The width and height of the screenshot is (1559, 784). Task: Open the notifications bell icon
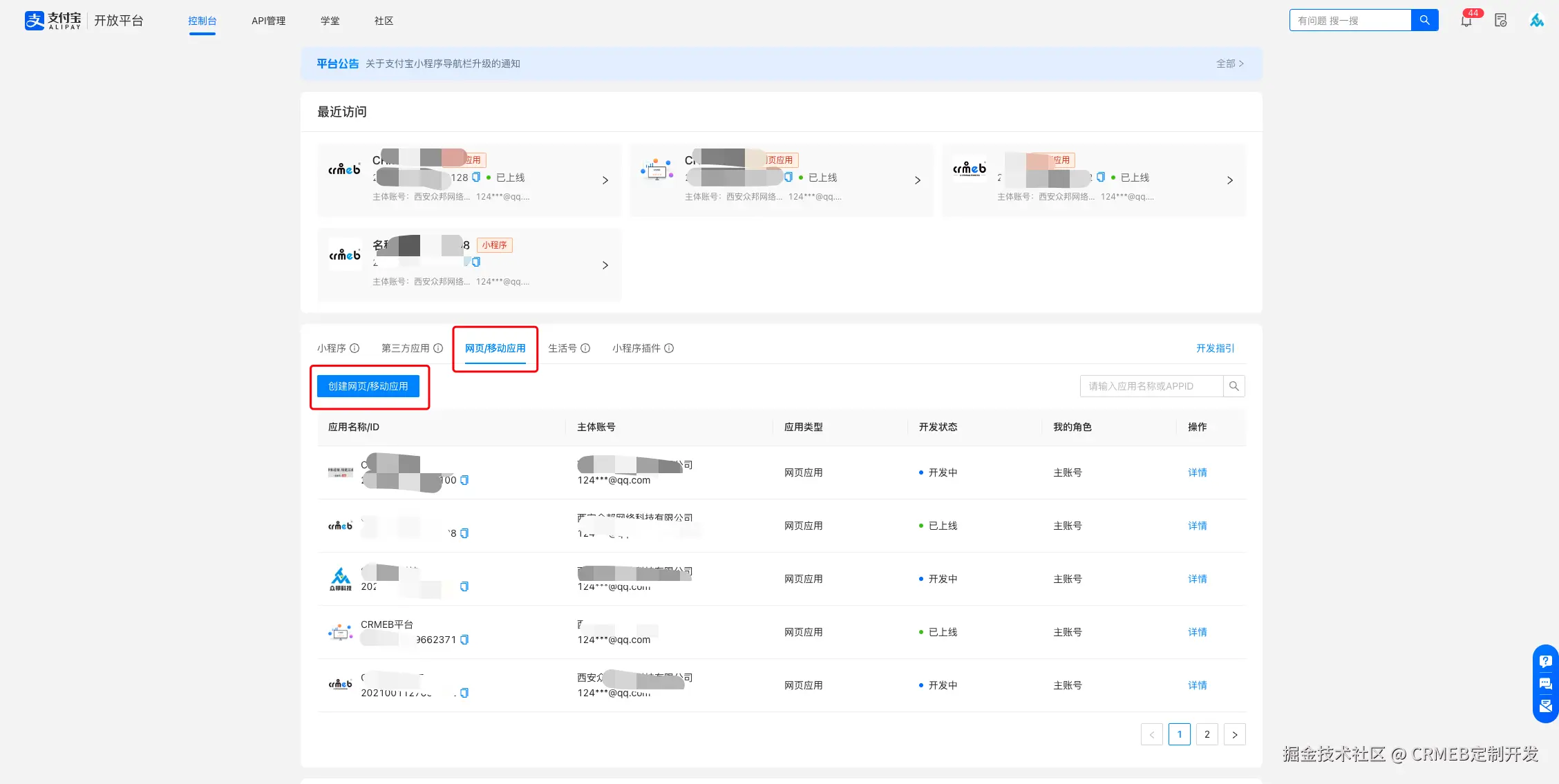(x=1466, y=21)
